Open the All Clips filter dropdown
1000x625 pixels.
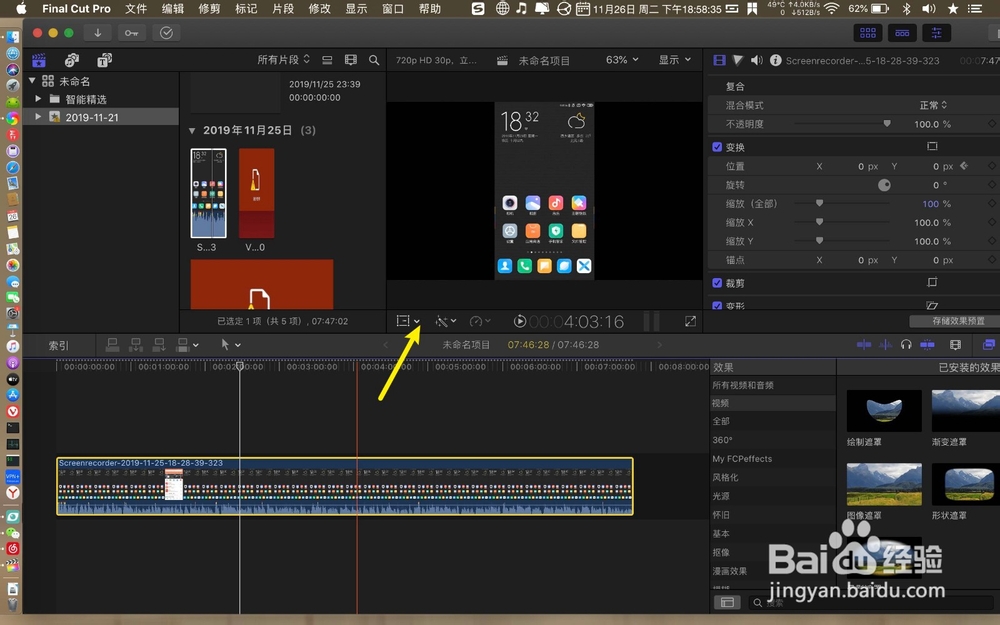point(283,60)
